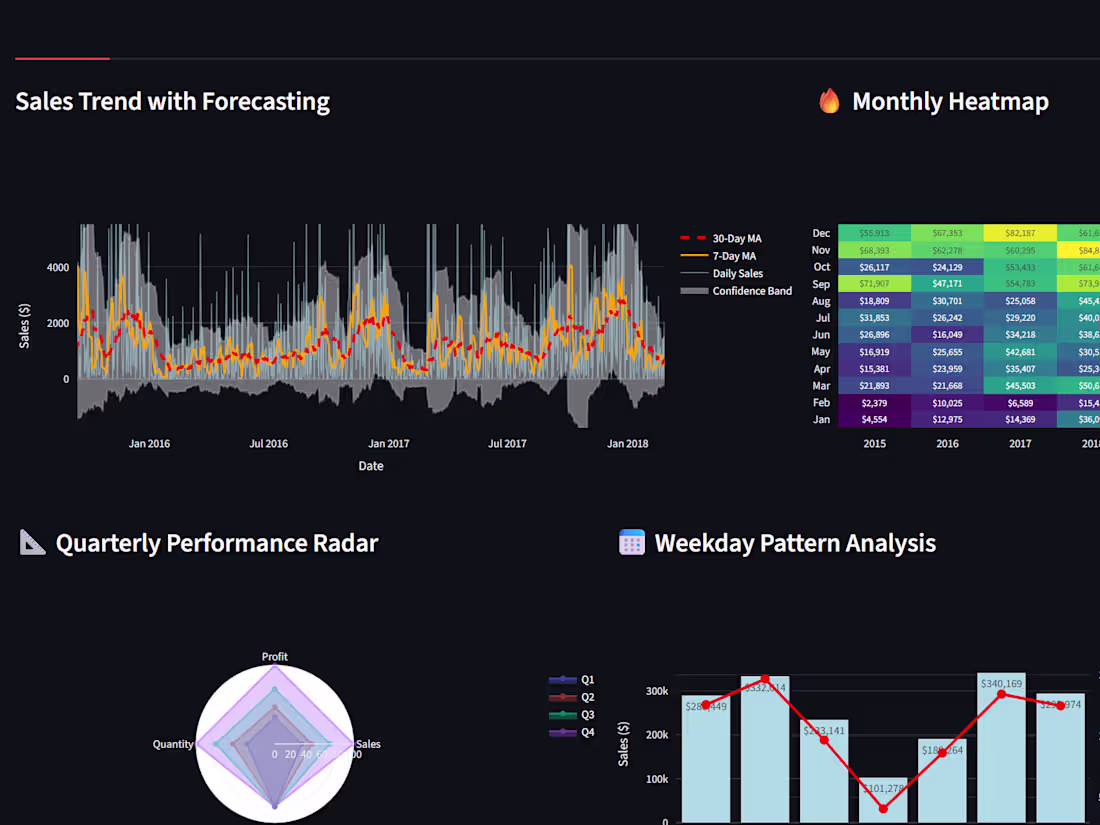Click the Dec row label in the heatmap
This screenshot has height=825, width=1100.
820,232
